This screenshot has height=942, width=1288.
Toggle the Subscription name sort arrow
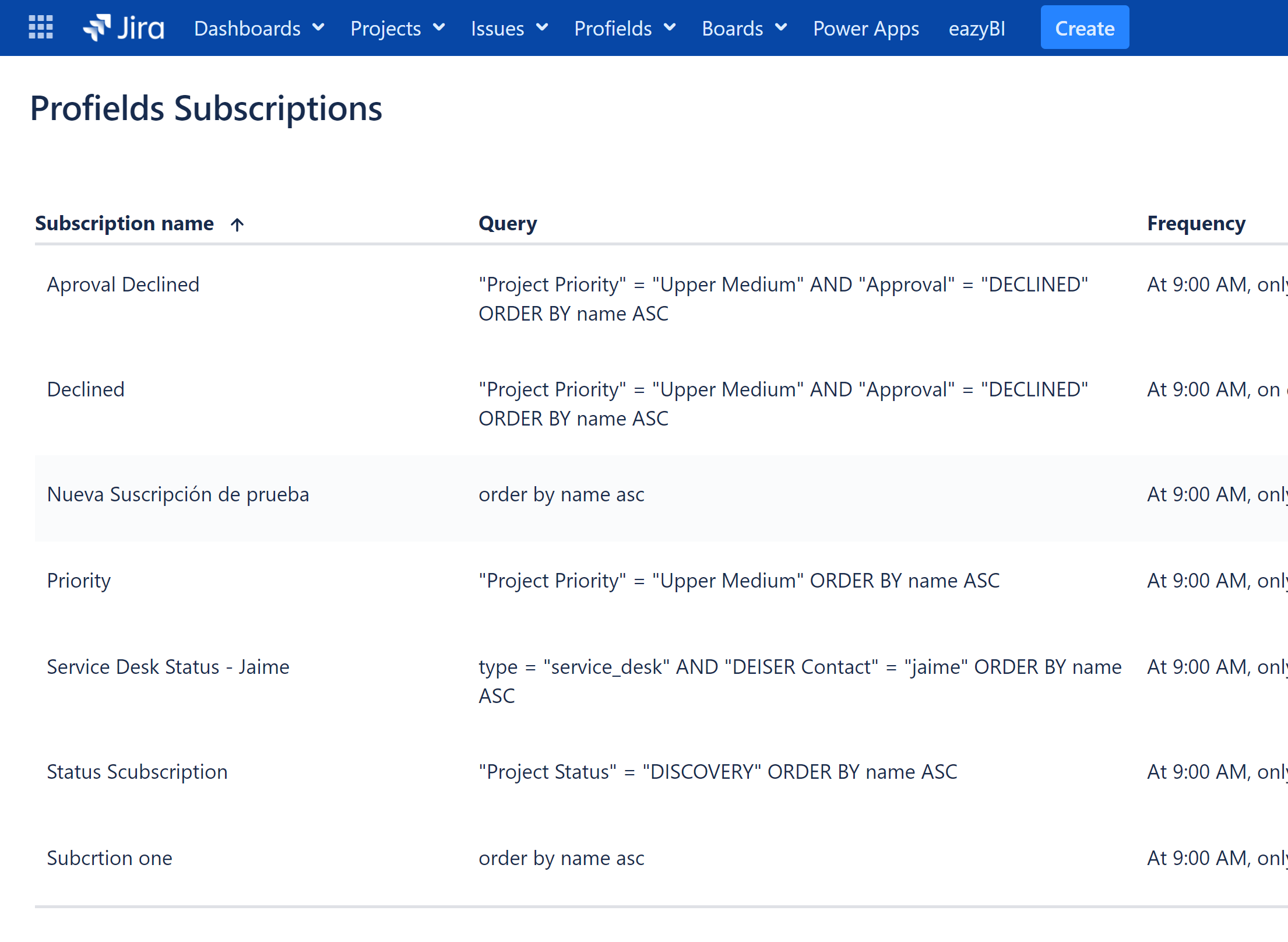click(x=237, y=224)
